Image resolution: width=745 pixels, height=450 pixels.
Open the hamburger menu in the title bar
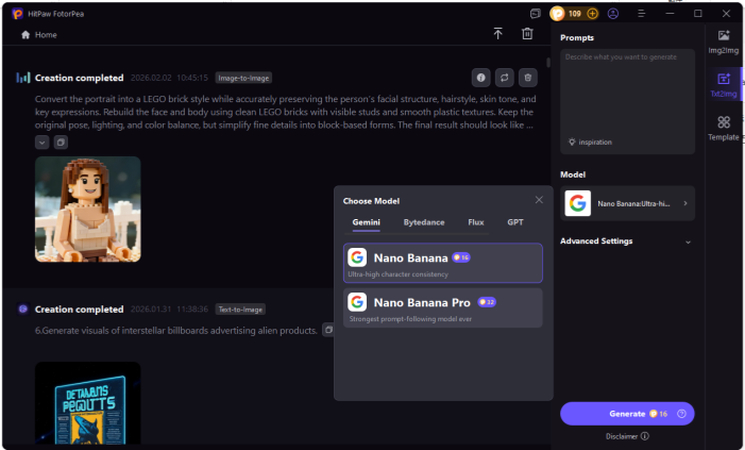point(641,14)
